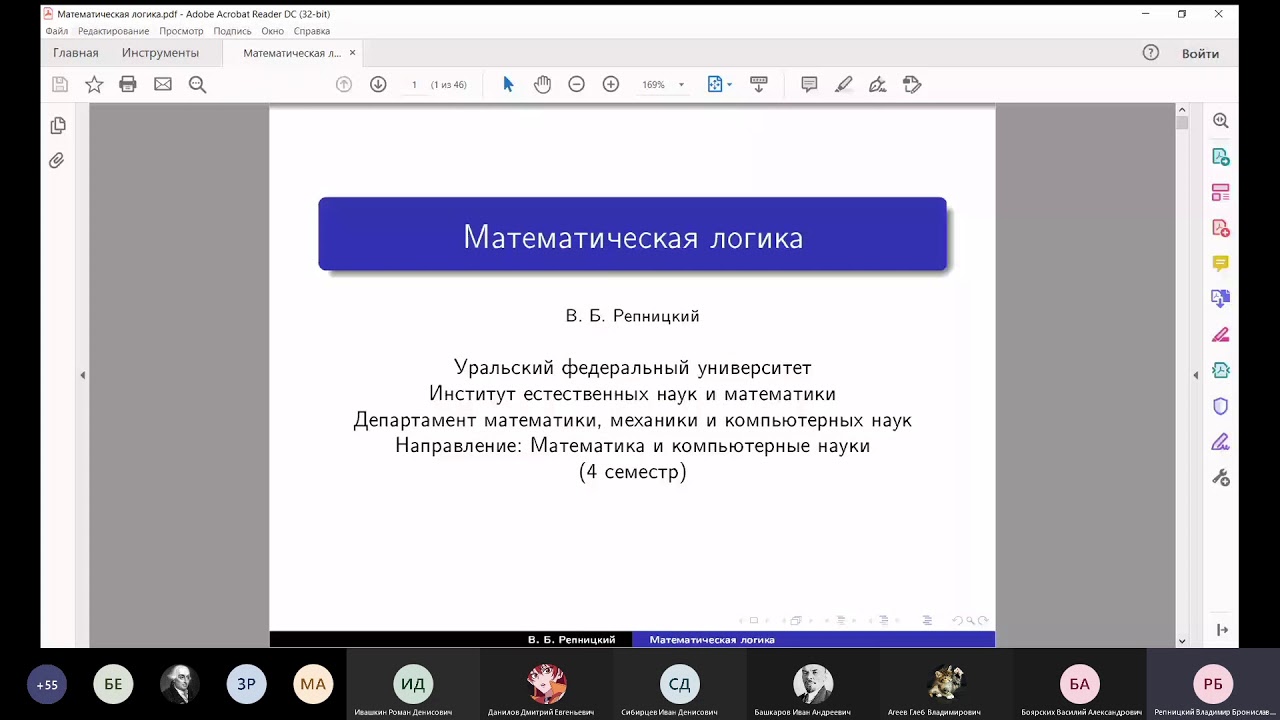
Task: Open the Справка menu
Action: [312, 31]
